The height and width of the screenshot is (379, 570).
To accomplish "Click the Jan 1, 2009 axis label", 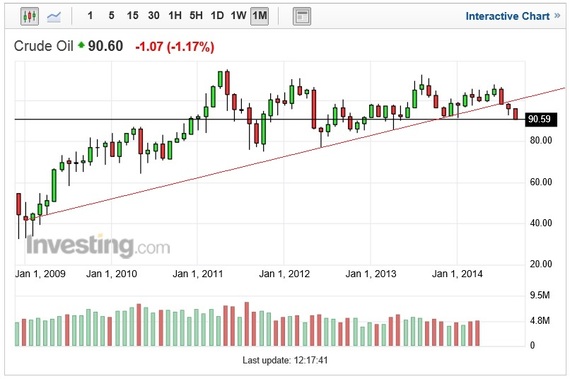I will 40,274.
